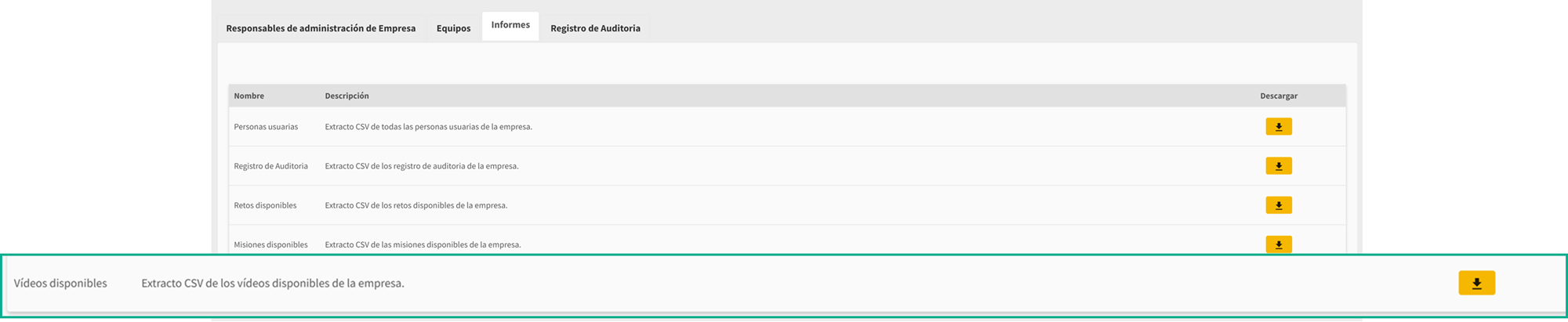The height and width of the screenshot is (322, 1568).
Task: Go to the Registro de Auditoria tab
Action: [x=595, y=28]
